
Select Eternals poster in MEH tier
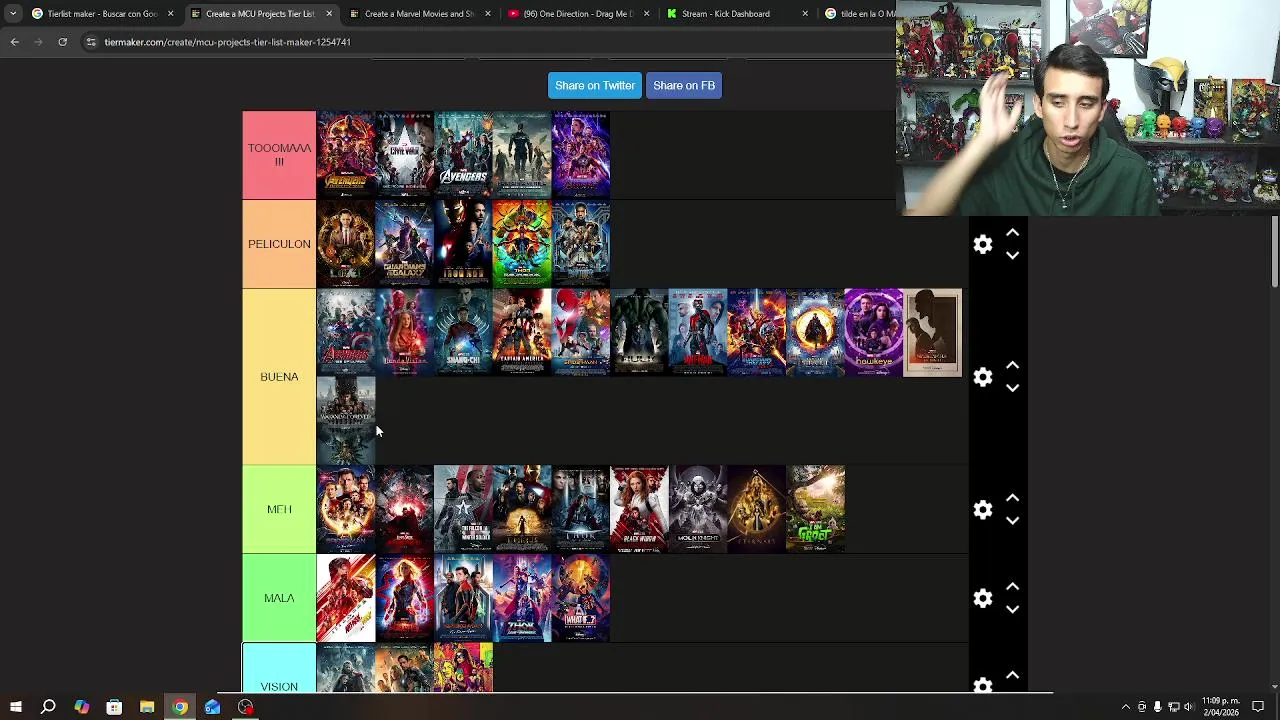(757, 510)
